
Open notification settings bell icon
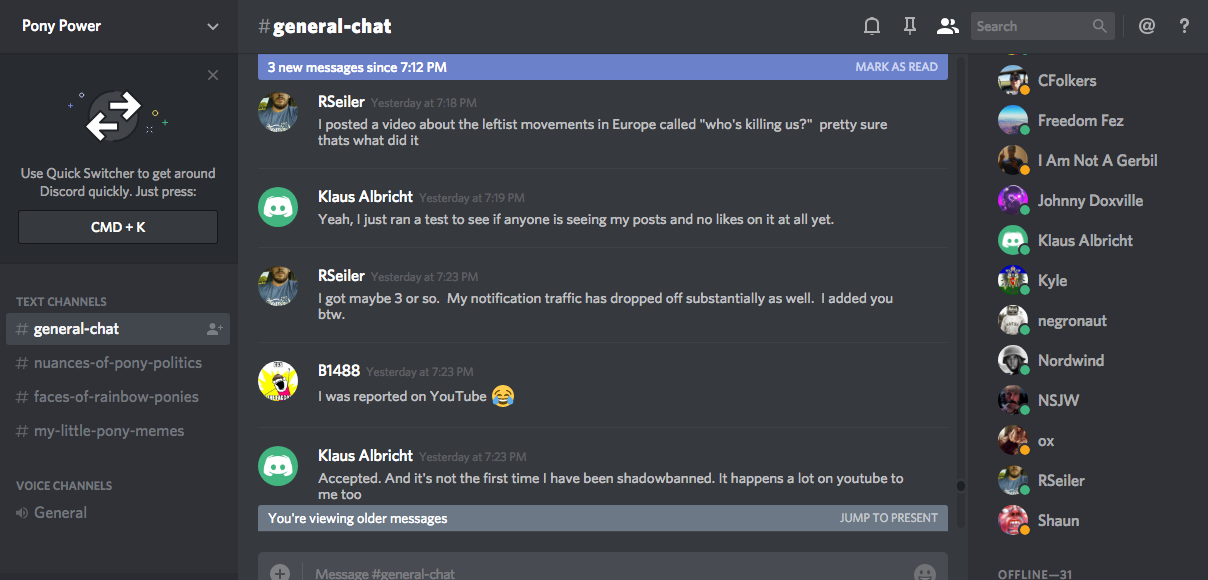(872, 27)
